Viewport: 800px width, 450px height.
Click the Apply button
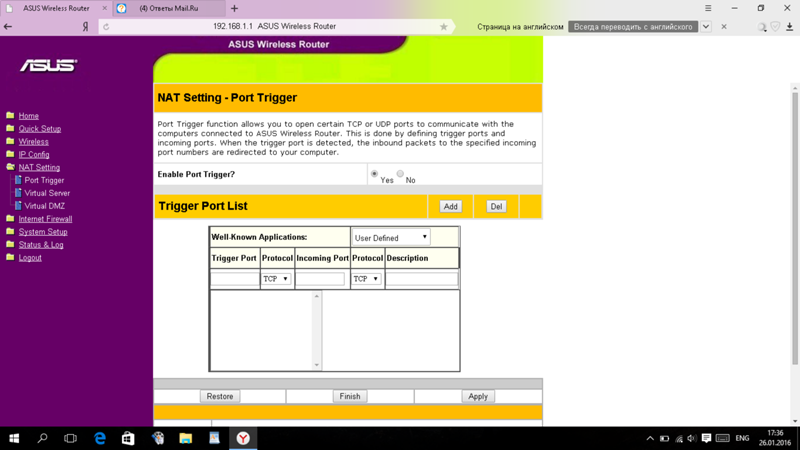[x=478, y=396]
